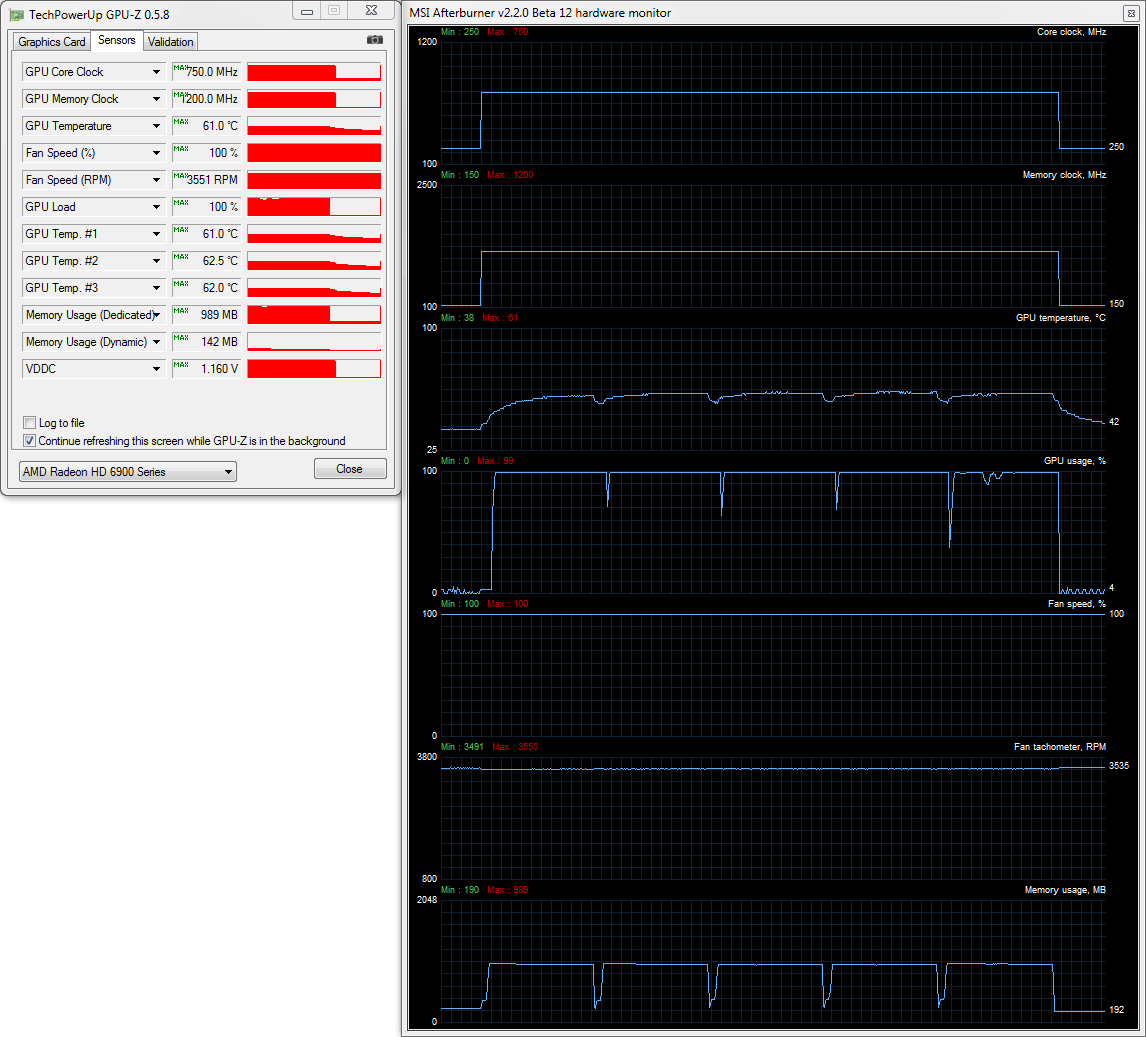Open the VDDC sensor dropdown
The image size is (1146, 1037).
(x=156, y=369)
